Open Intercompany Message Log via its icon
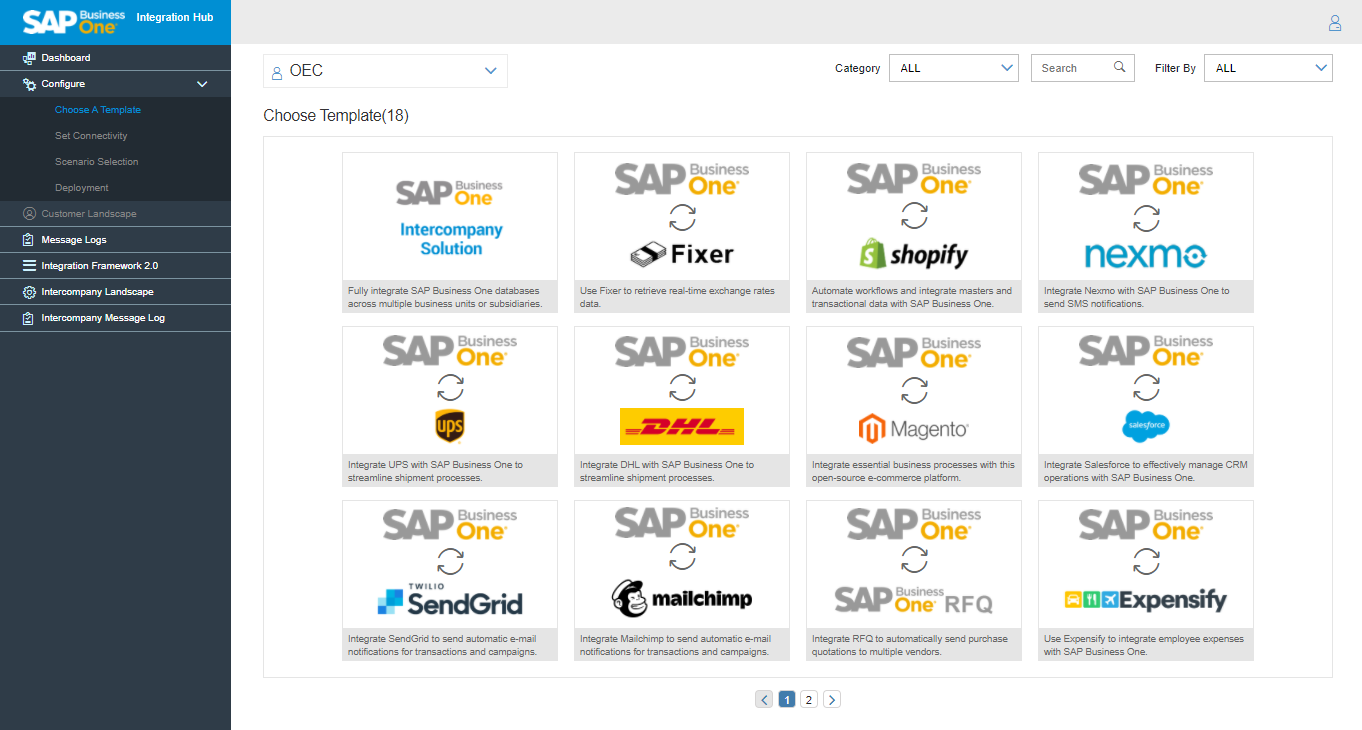This screenshot has width=1362, height=730. pyautogui.click(x=28, y=317)
